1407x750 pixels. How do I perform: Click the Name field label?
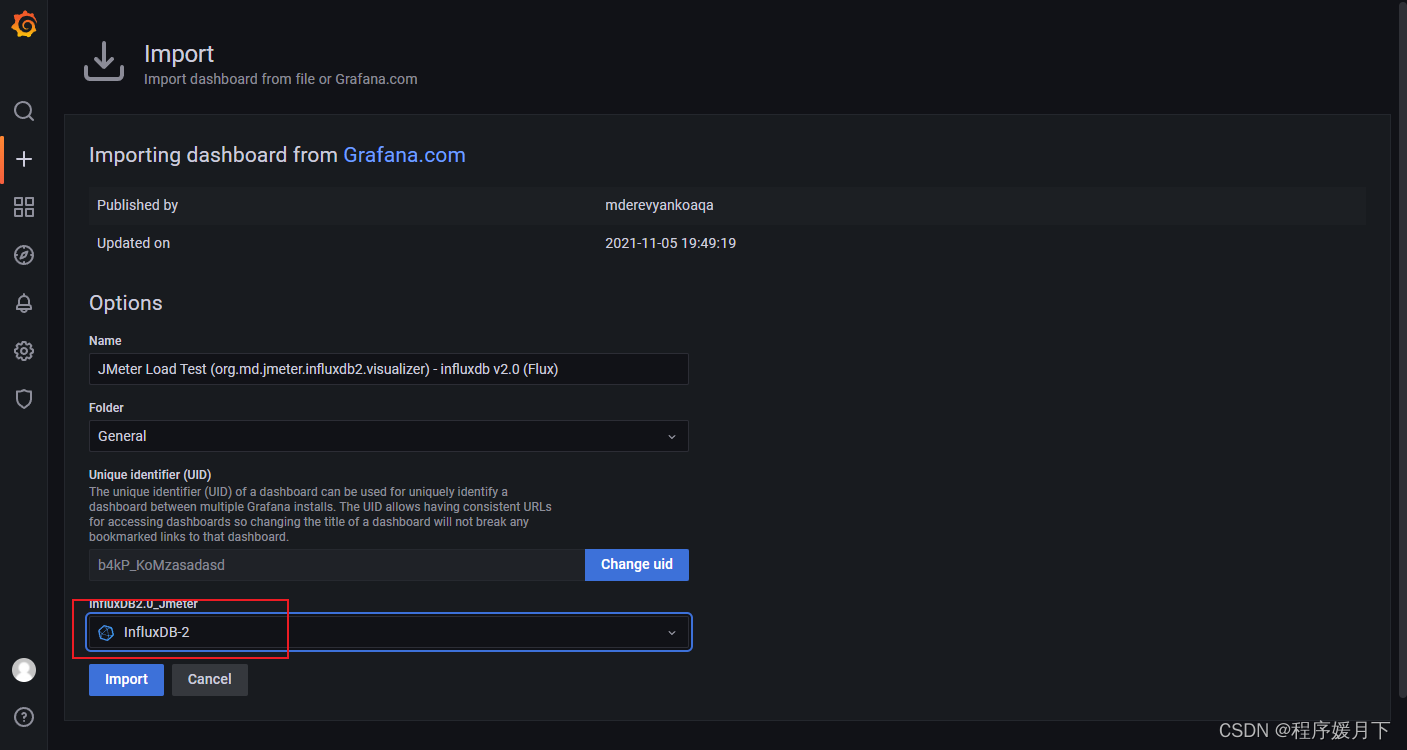105,341
